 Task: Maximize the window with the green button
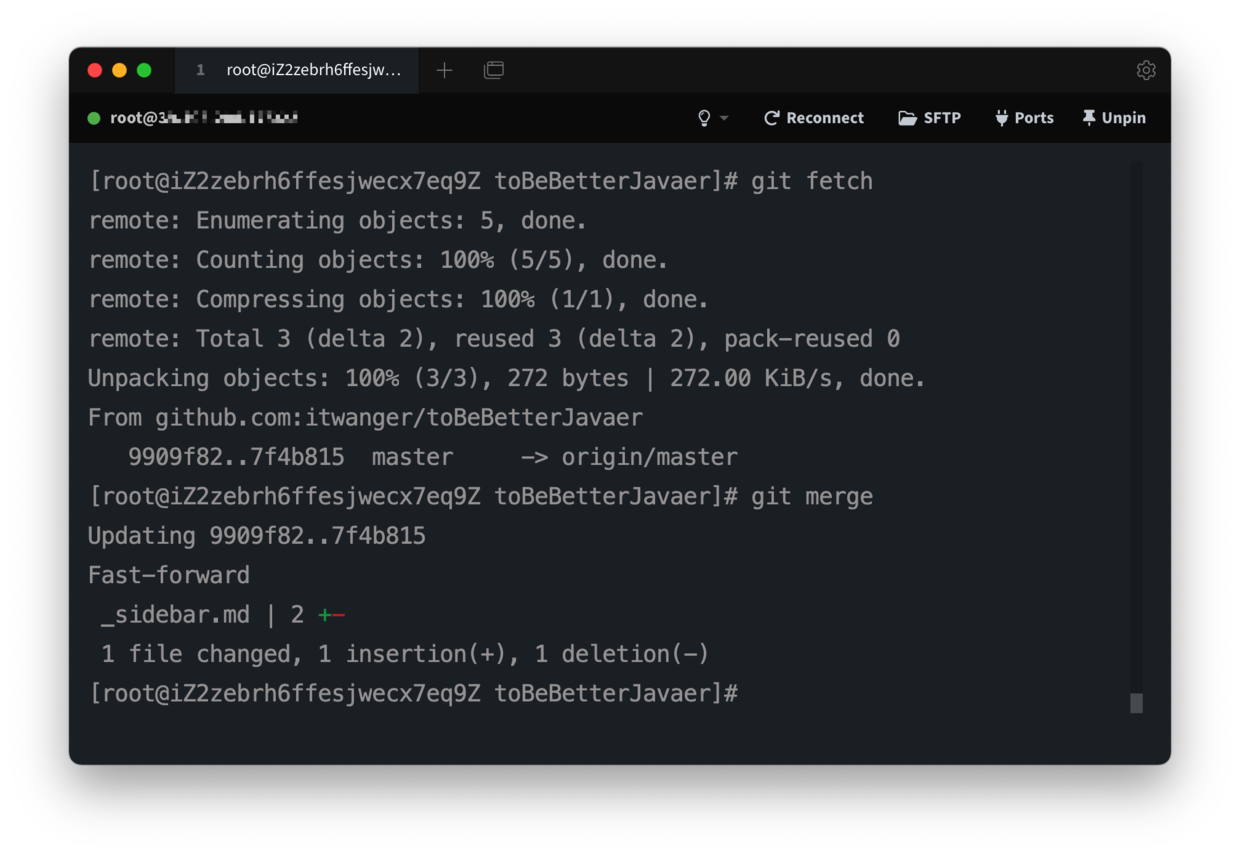[x=144, y=70]
